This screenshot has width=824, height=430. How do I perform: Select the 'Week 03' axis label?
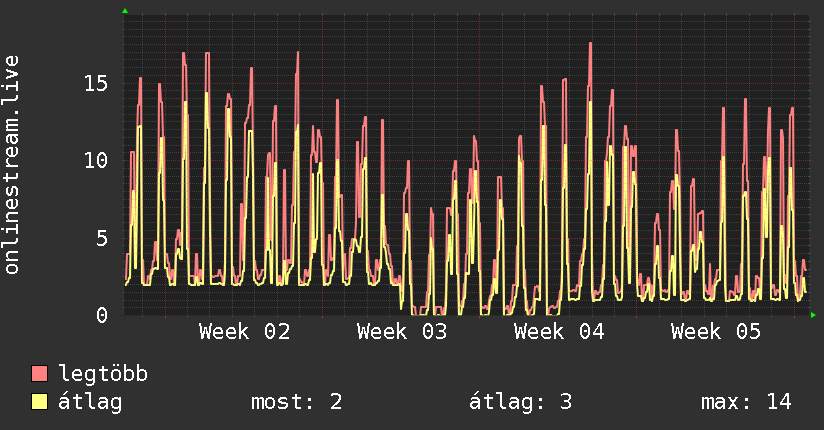click(402, 332)
